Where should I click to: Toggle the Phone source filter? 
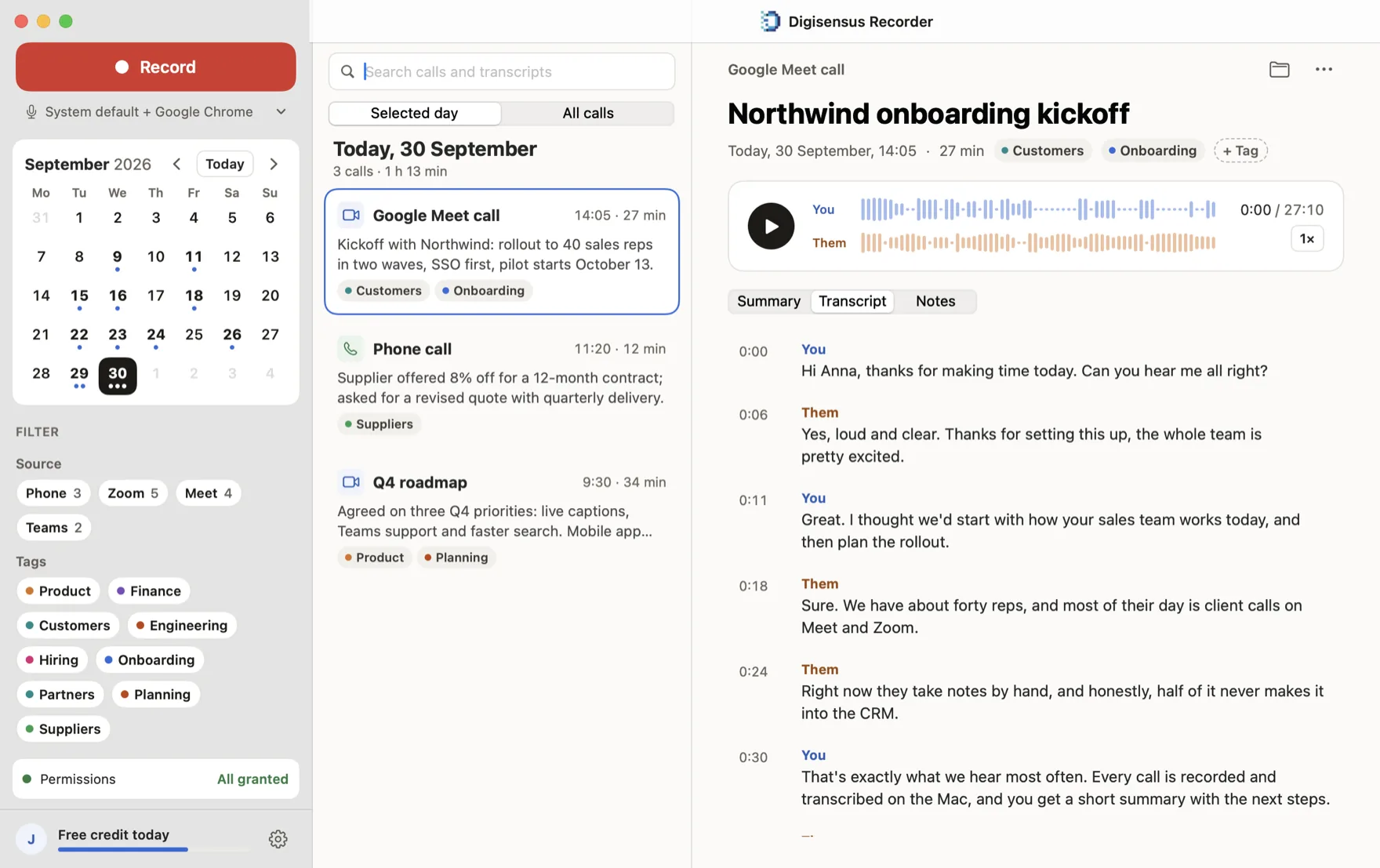(x=53, y=493)
